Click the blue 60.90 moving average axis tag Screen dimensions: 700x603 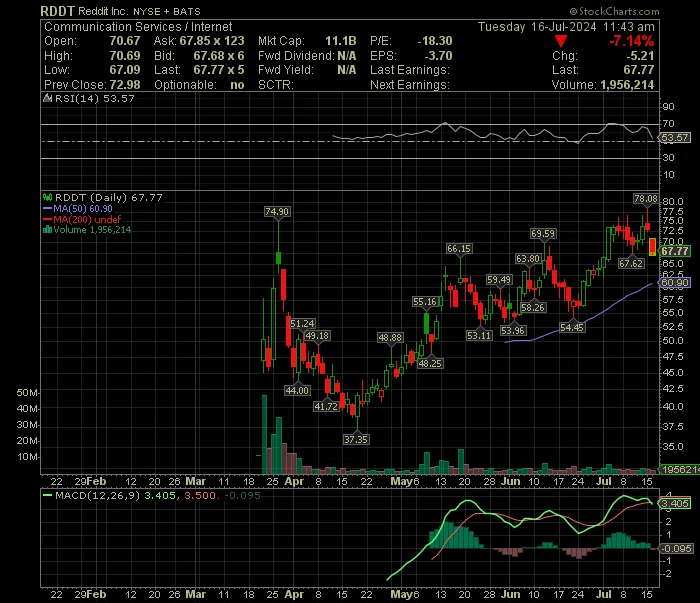coord(675,283)
